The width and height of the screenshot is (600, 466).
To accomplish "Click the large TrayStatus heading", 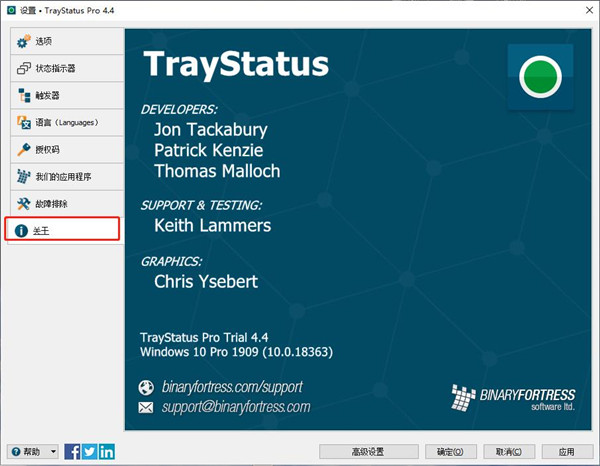I will 236,64.
